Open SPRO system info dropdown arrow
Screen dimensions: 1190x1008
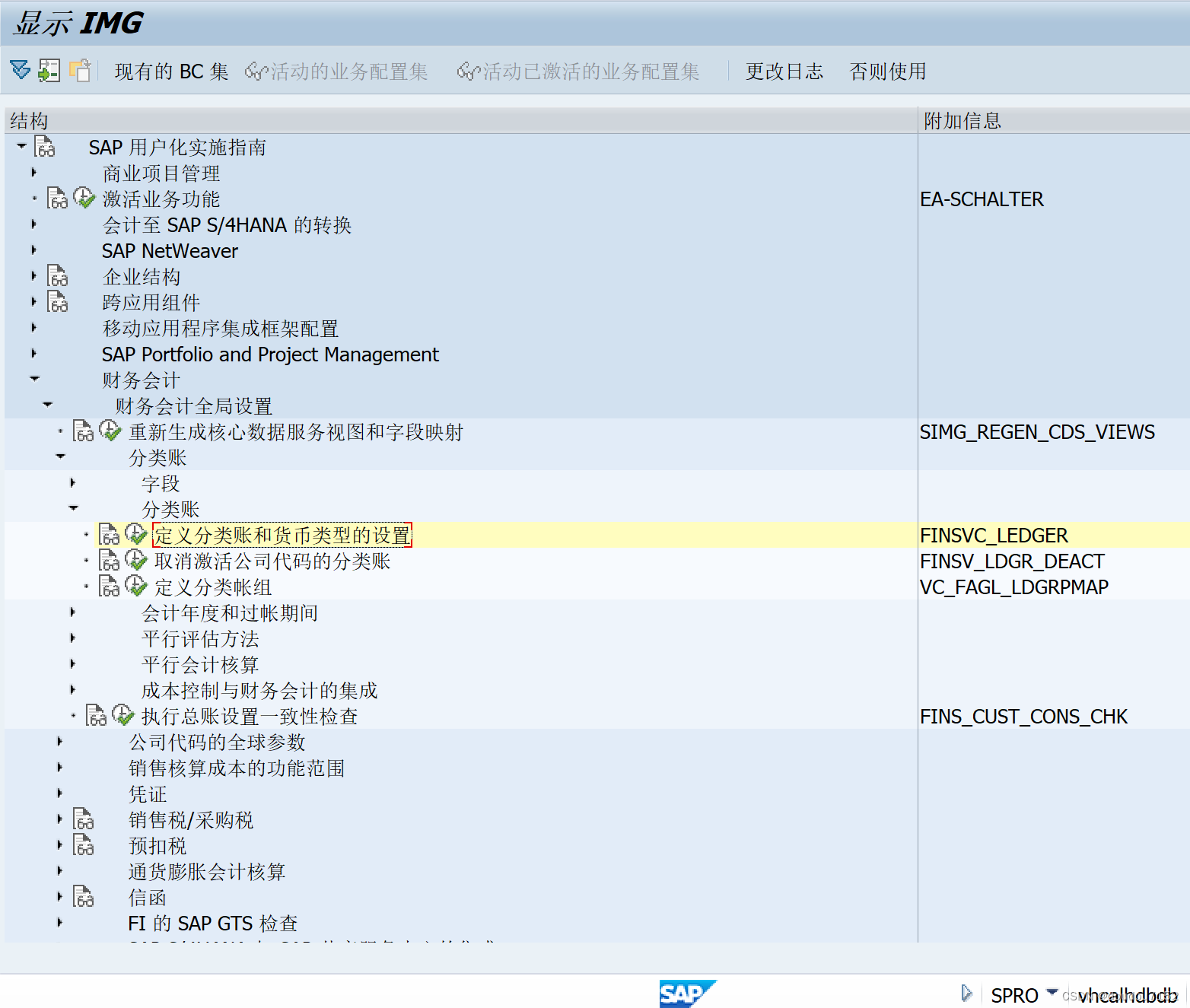coord(1052,992)
